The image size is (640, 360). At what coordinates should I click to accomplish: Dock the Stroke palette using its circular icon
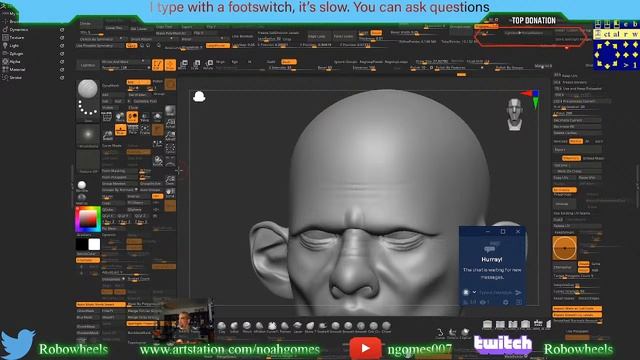pyautogui.click(x=62, y=78)
